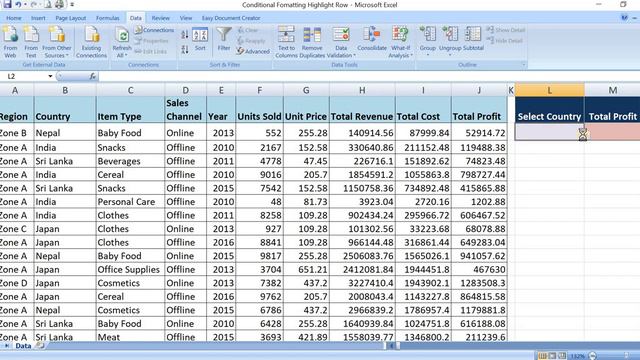
Task: Switch to Page Break Preview in status bar
Action: pyautogui.click(x=562, y=356)
